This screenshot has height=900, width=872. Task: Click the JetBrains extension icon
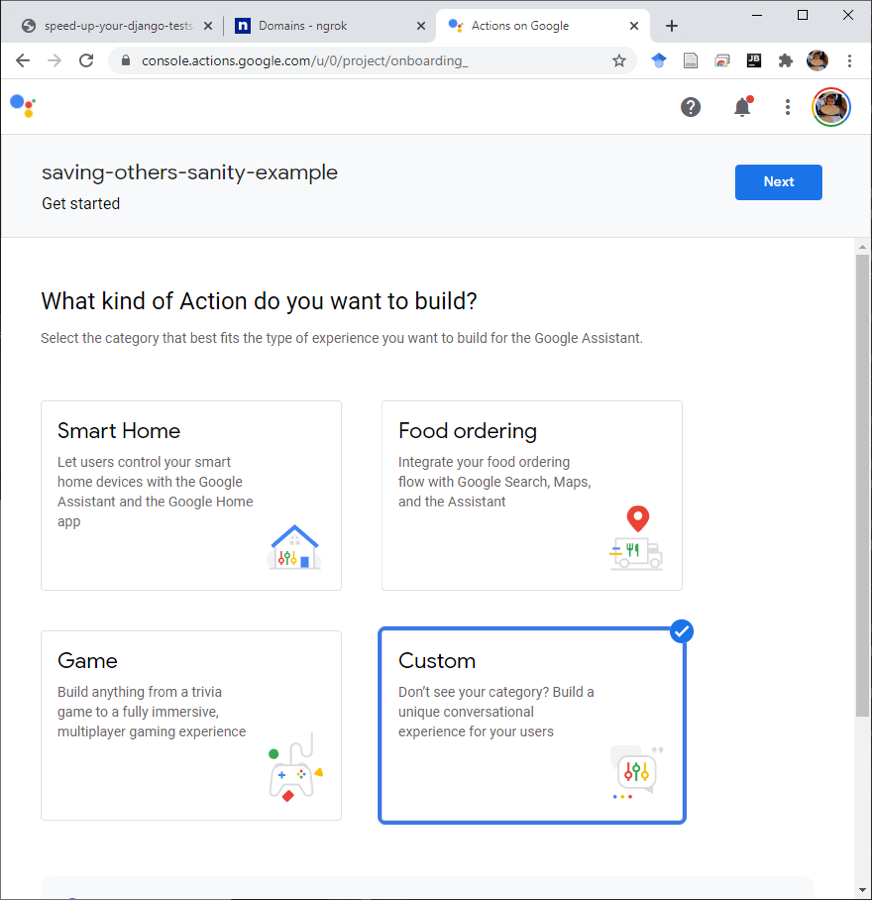754,60
